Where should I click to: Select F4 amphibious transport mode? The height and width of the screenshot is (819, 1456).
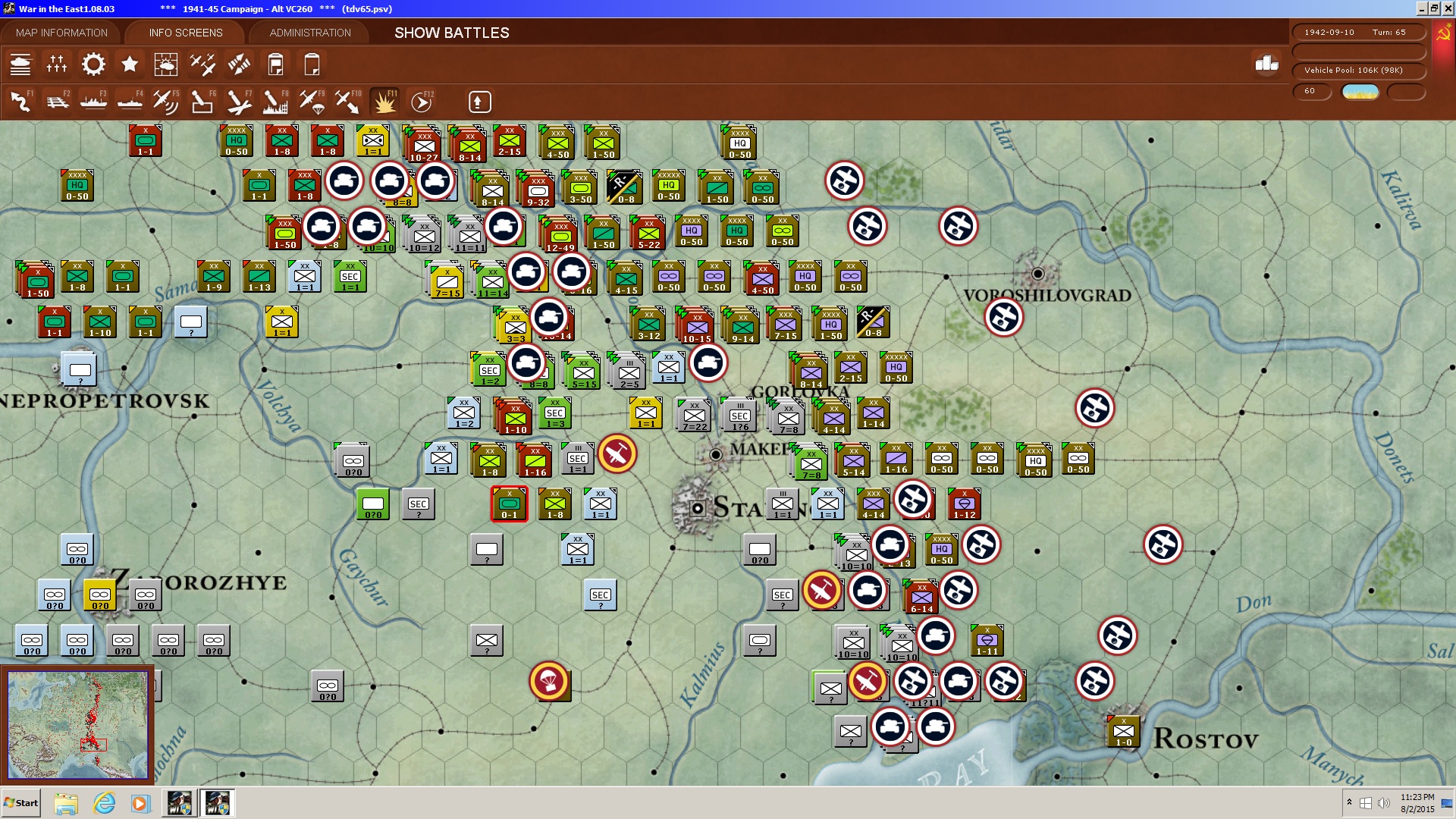point(130,101)
